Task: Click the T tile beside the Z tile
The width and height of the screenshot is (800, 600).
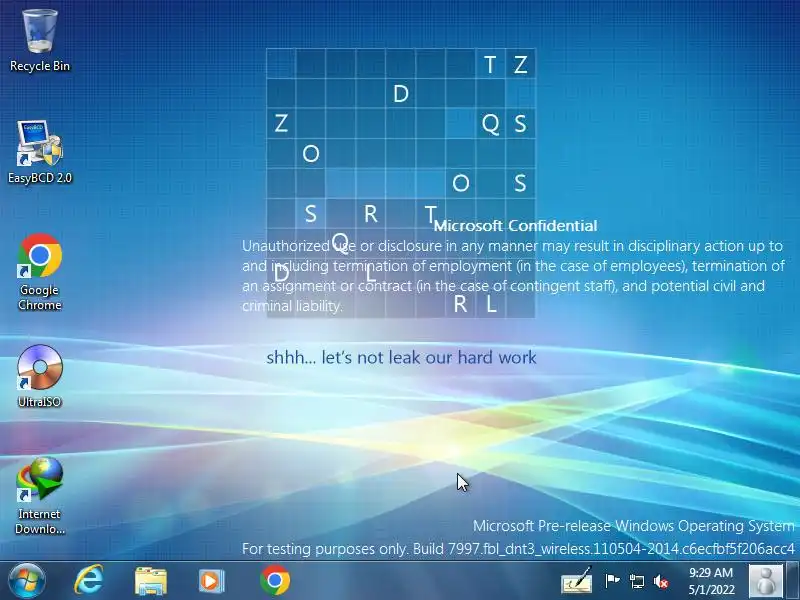Action: click(490, 64)
